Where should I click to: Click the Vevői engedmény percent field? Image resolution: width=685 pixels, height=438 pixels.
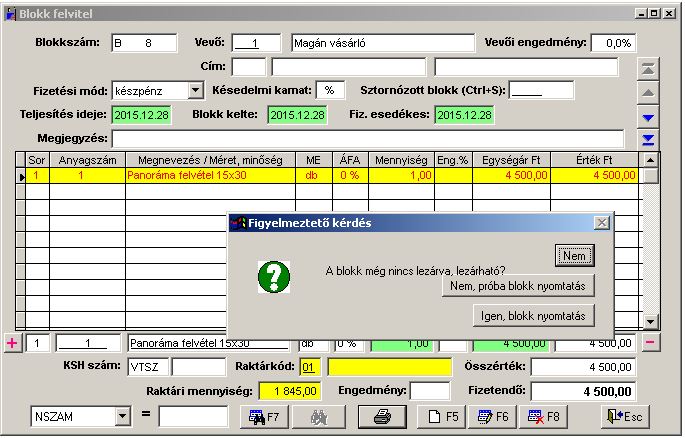point(613,43)
